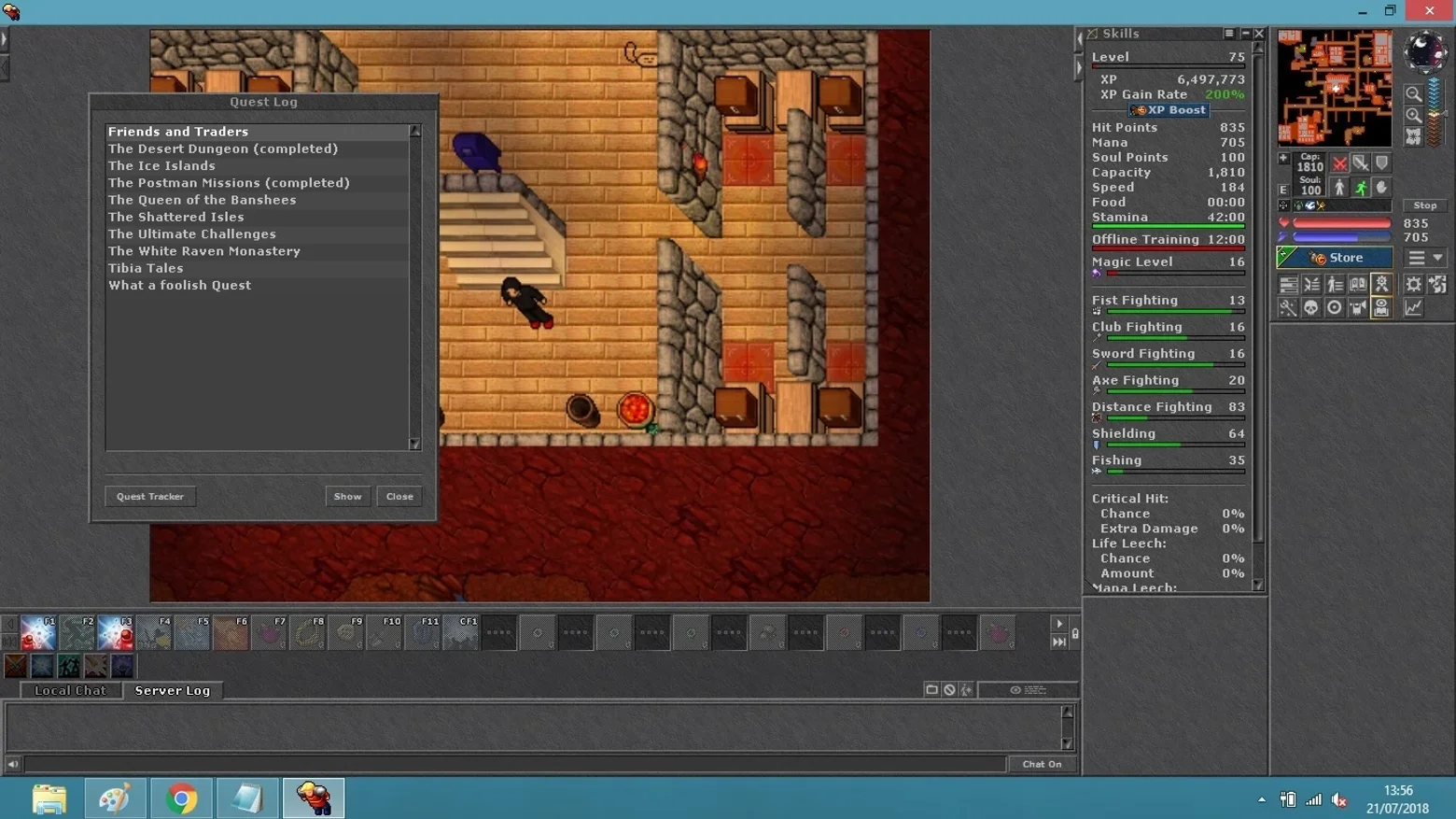Image resolution: width=1456 pixels, height=819 pixels.
Task: Open the Battle list button
Action: (1311, 285)
